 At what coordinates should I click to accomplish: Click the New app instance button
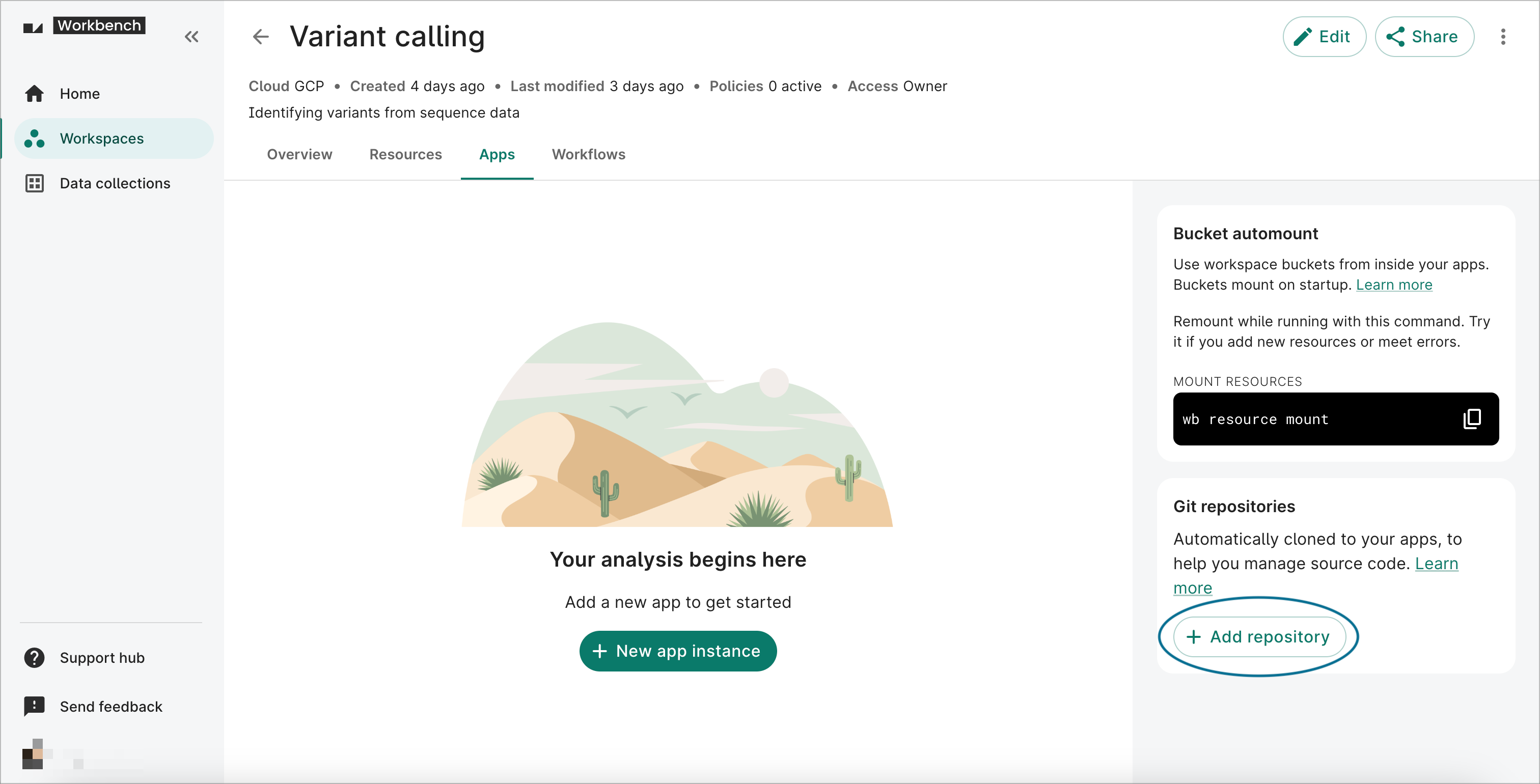click(x=677, y=651)
